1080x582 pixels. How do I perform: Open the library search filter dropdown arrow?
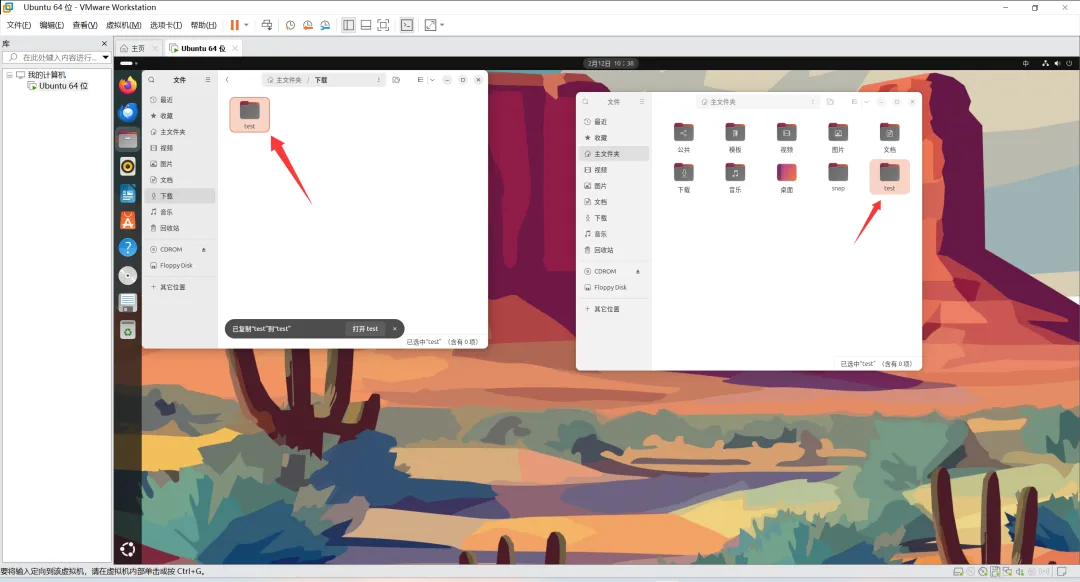(105, 57)
